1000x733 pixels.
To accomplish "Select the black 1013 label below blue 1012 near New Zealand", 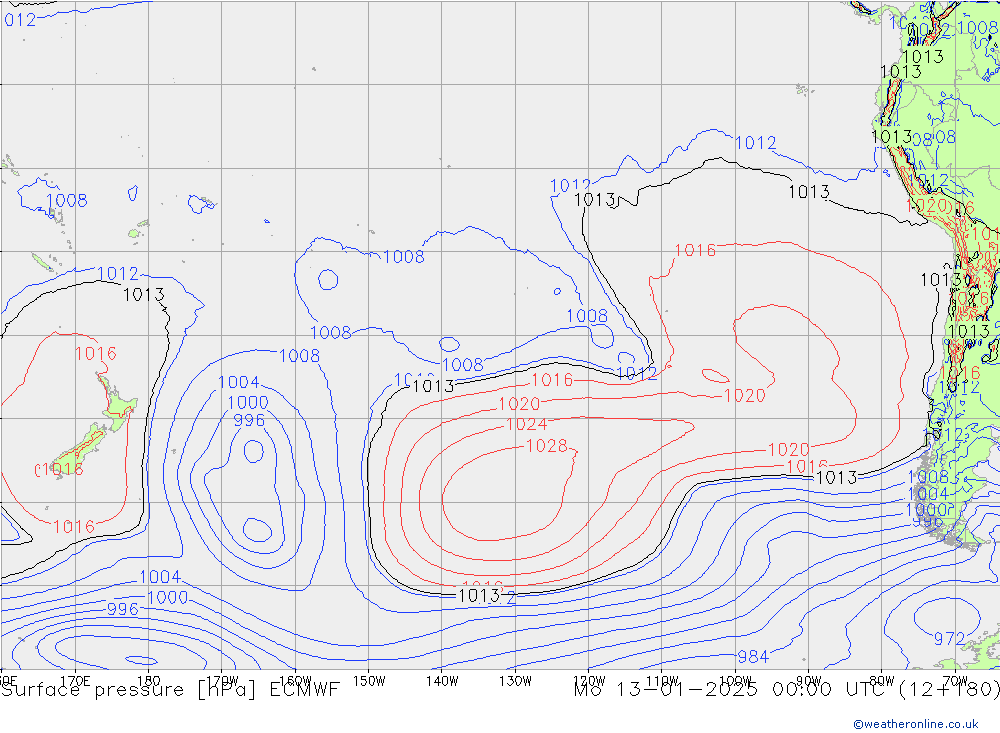I will tap(143, 295).
